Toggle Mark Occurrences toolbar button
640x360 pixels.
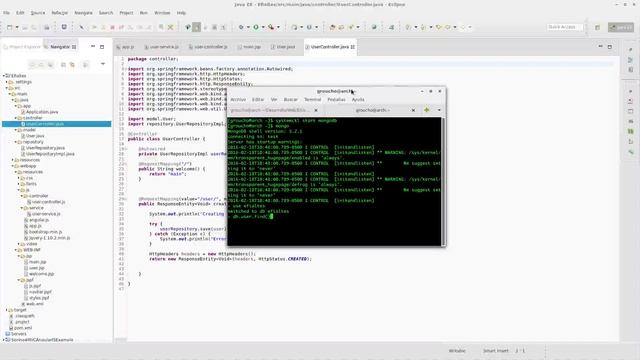pyautogui.click(x=196, y=27)
